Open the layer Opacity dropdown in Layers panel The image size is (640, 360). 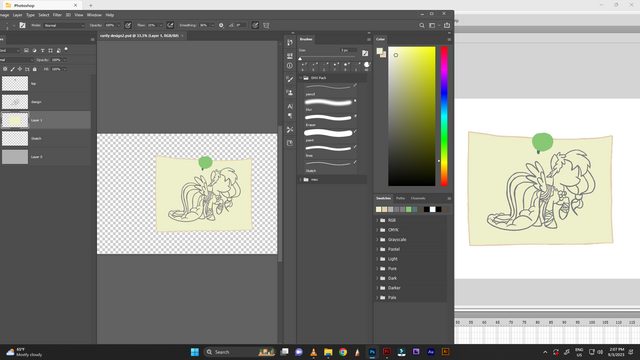pyautogui.click(x=64, y=60)
